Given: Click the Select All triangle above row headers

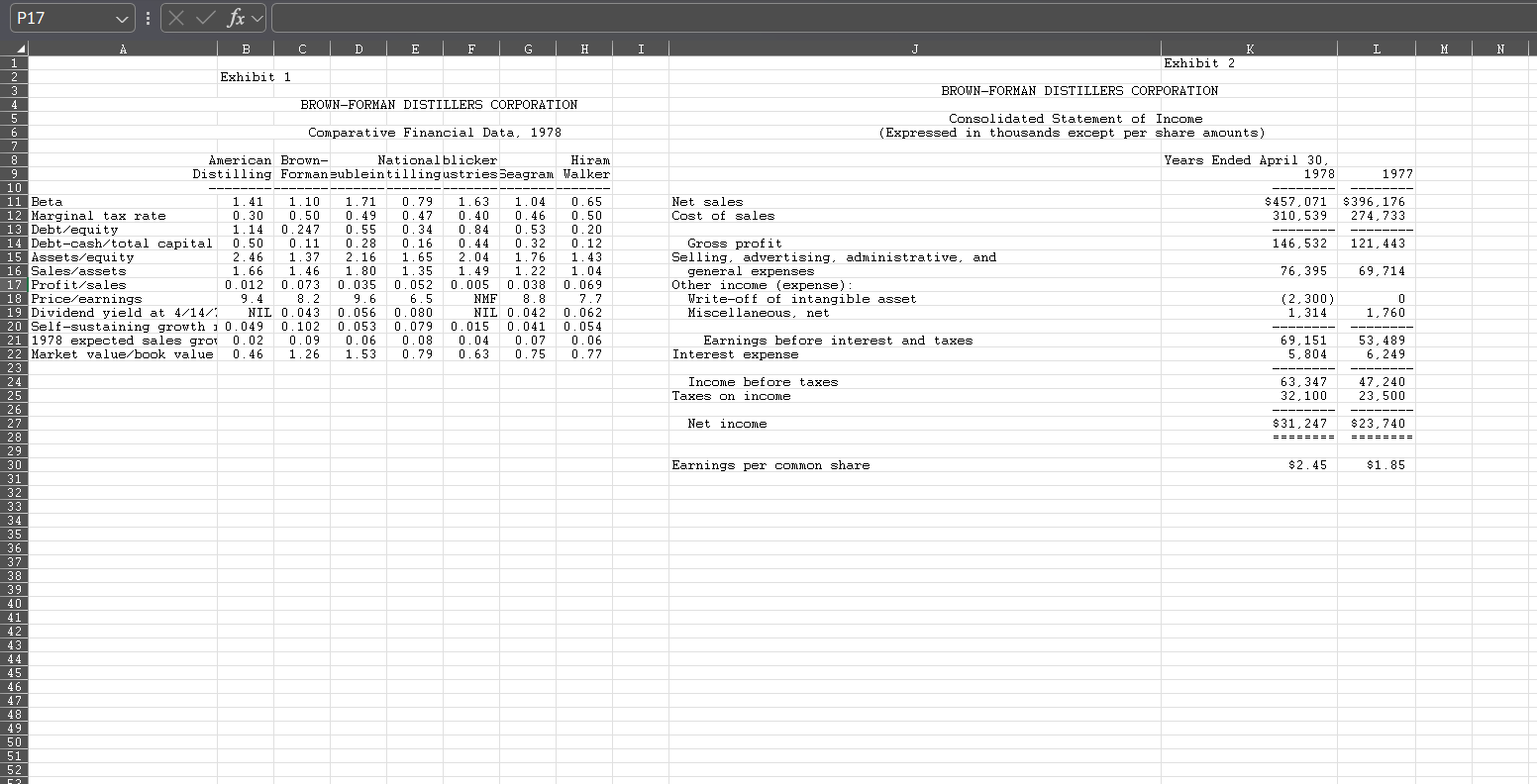Looking at the screenshot, I should [x=19, y=48].
